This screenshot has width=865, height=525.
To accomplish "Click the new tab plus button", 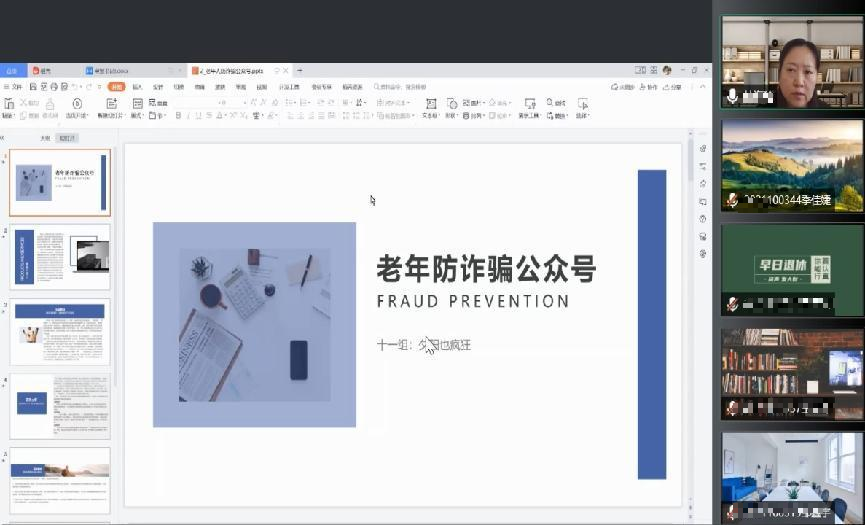I will click(x=300, y=71).
